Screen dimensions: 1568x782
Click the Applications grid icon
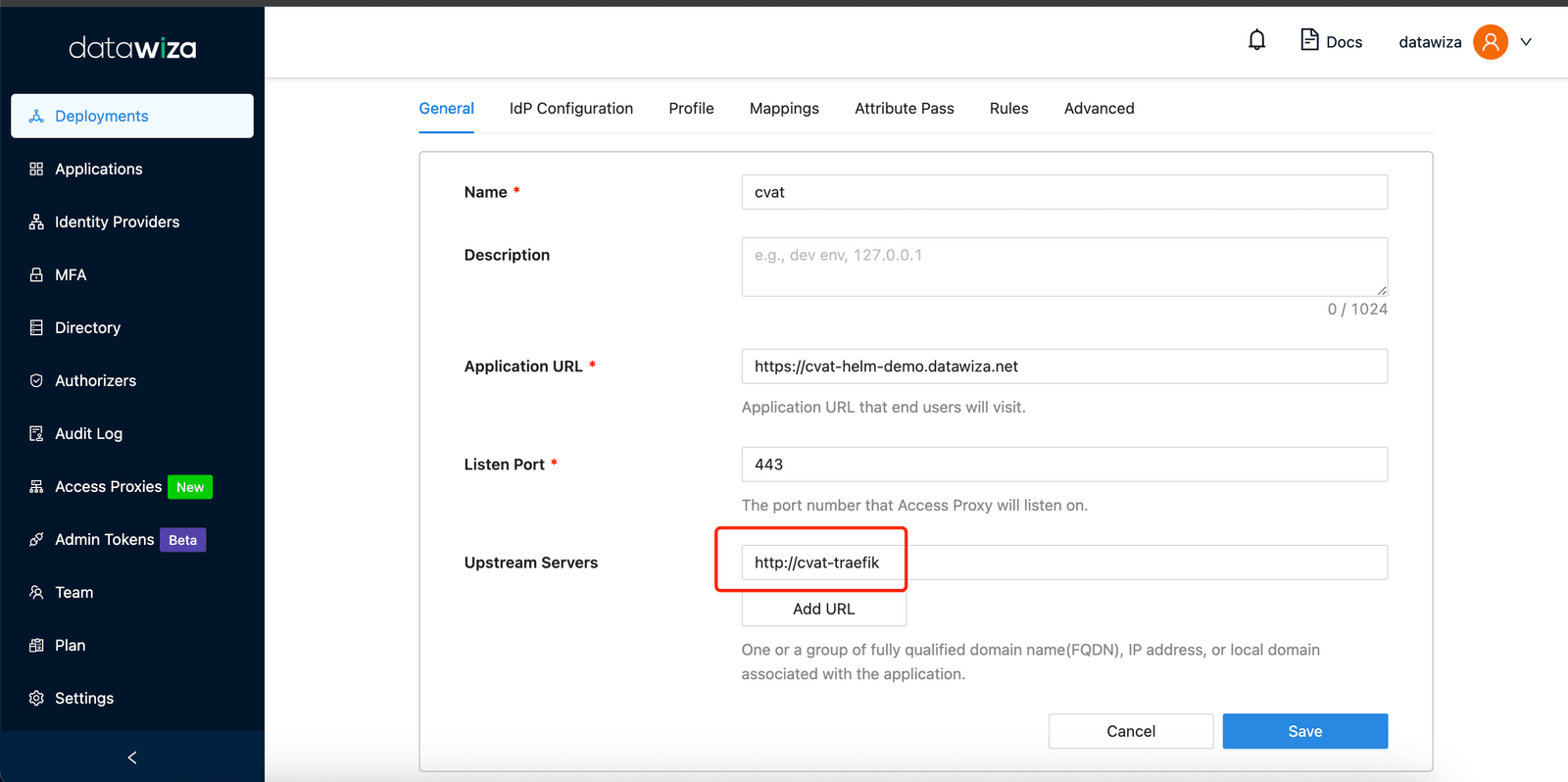point(36,169)
